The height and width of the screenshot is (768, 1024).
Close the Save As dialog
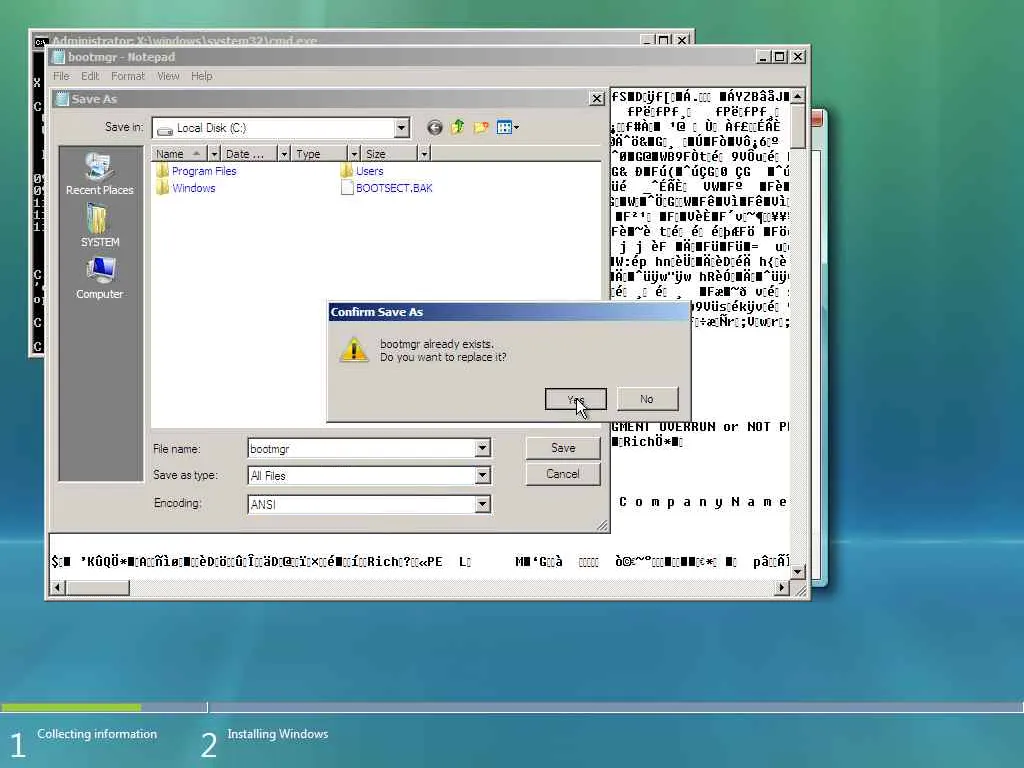[597, 99]
